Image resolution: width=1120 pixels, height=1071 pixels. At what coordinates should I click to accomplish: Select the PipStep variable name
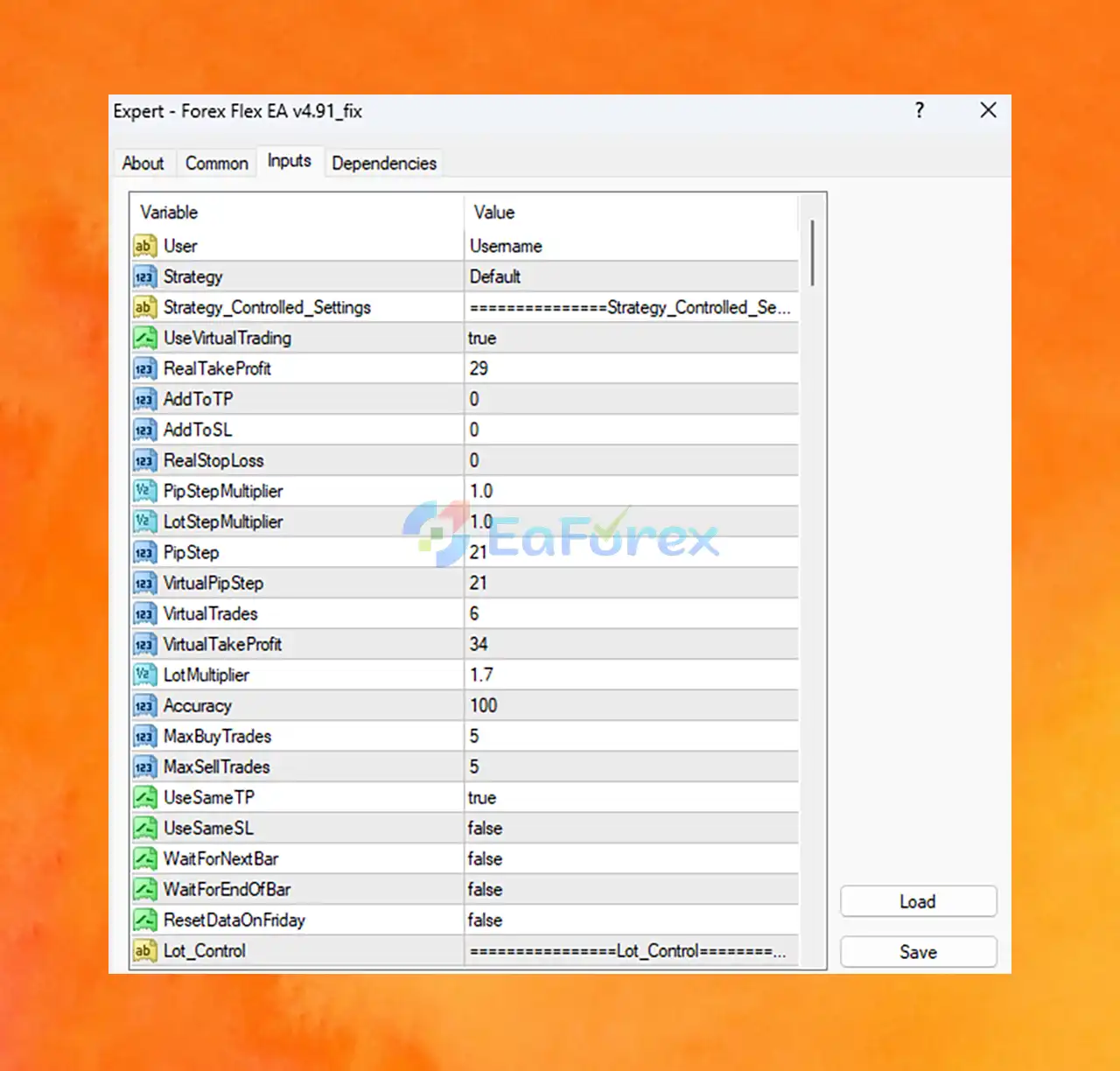click(192, 552)
